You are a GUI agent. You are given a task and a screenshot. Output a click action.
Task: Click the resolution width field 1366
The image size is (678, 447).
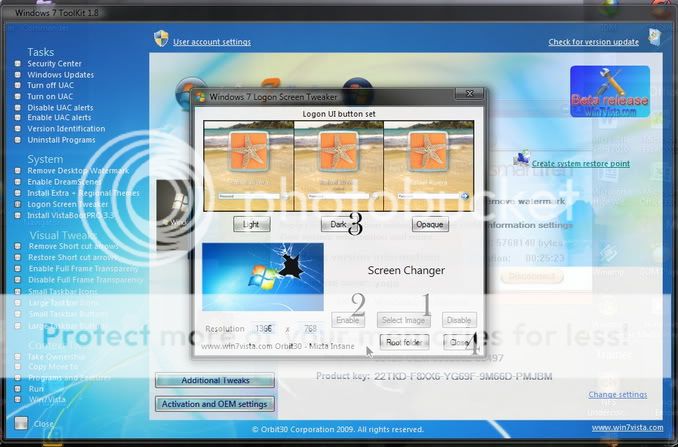[264, 329]
